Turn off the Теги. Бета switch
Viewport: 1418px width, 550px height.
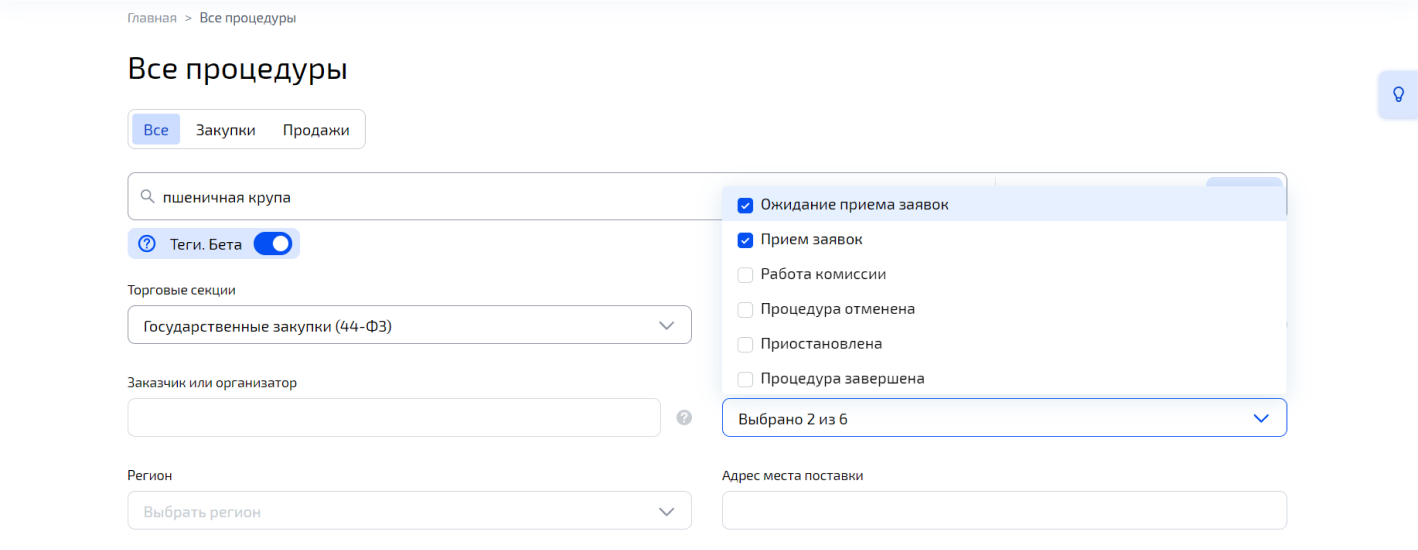point(272,244)
